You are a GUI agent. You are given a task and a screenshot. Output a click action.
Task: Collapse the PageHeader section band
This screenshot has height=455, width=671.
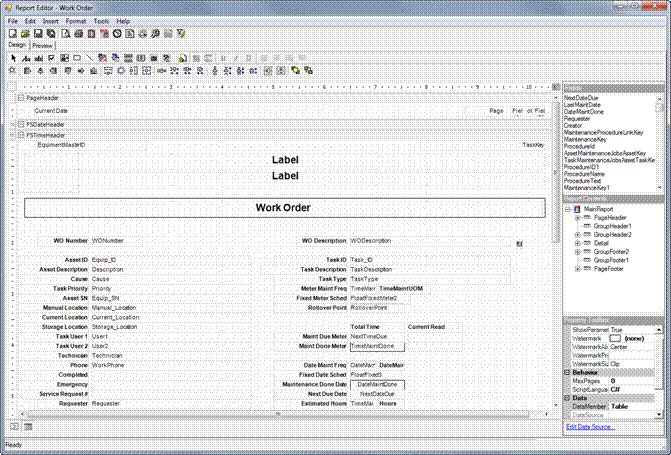tap(19, 99)
